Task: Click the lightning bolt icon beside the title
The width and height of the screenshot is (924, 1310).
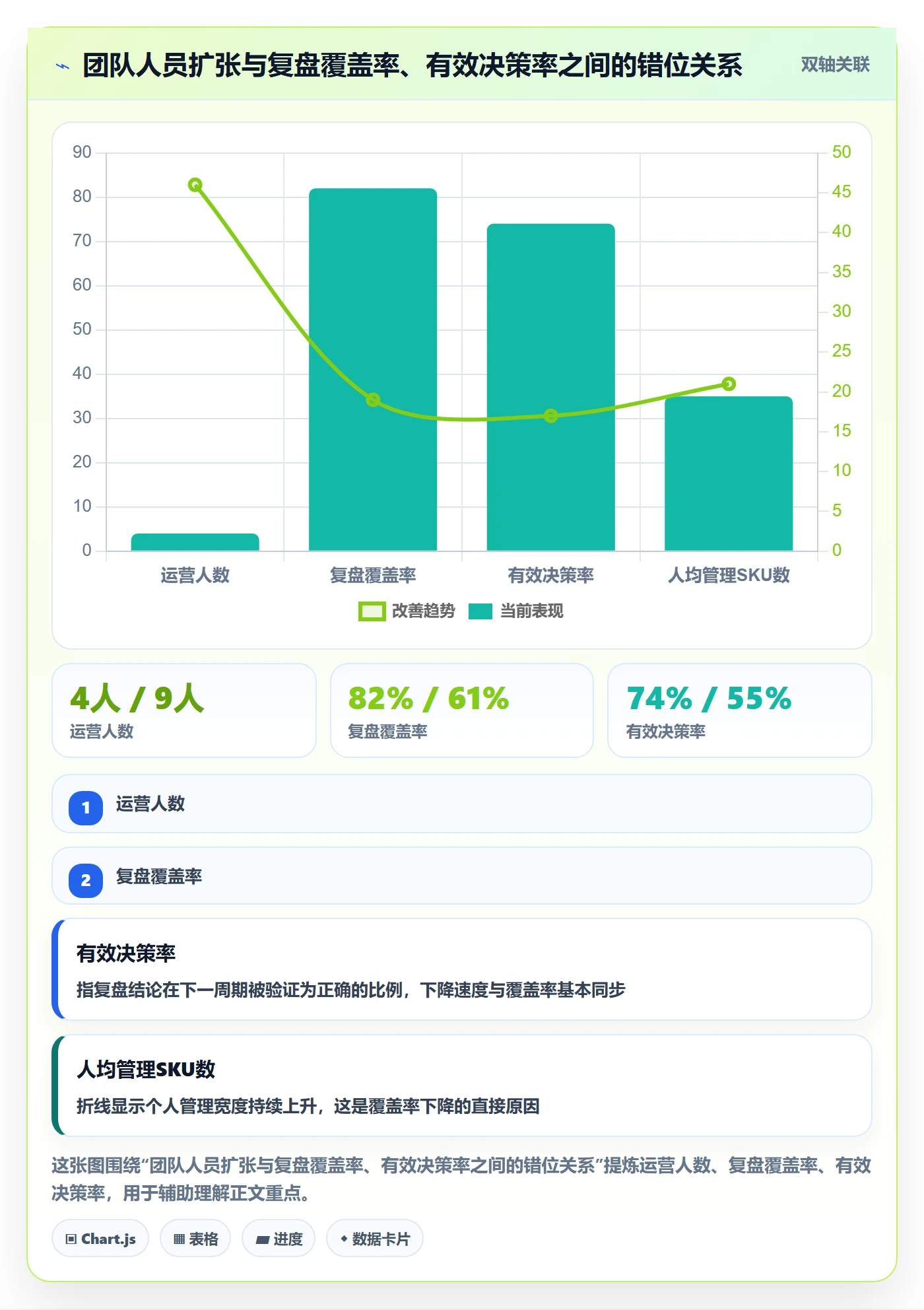Action: [x=63, y=66]
